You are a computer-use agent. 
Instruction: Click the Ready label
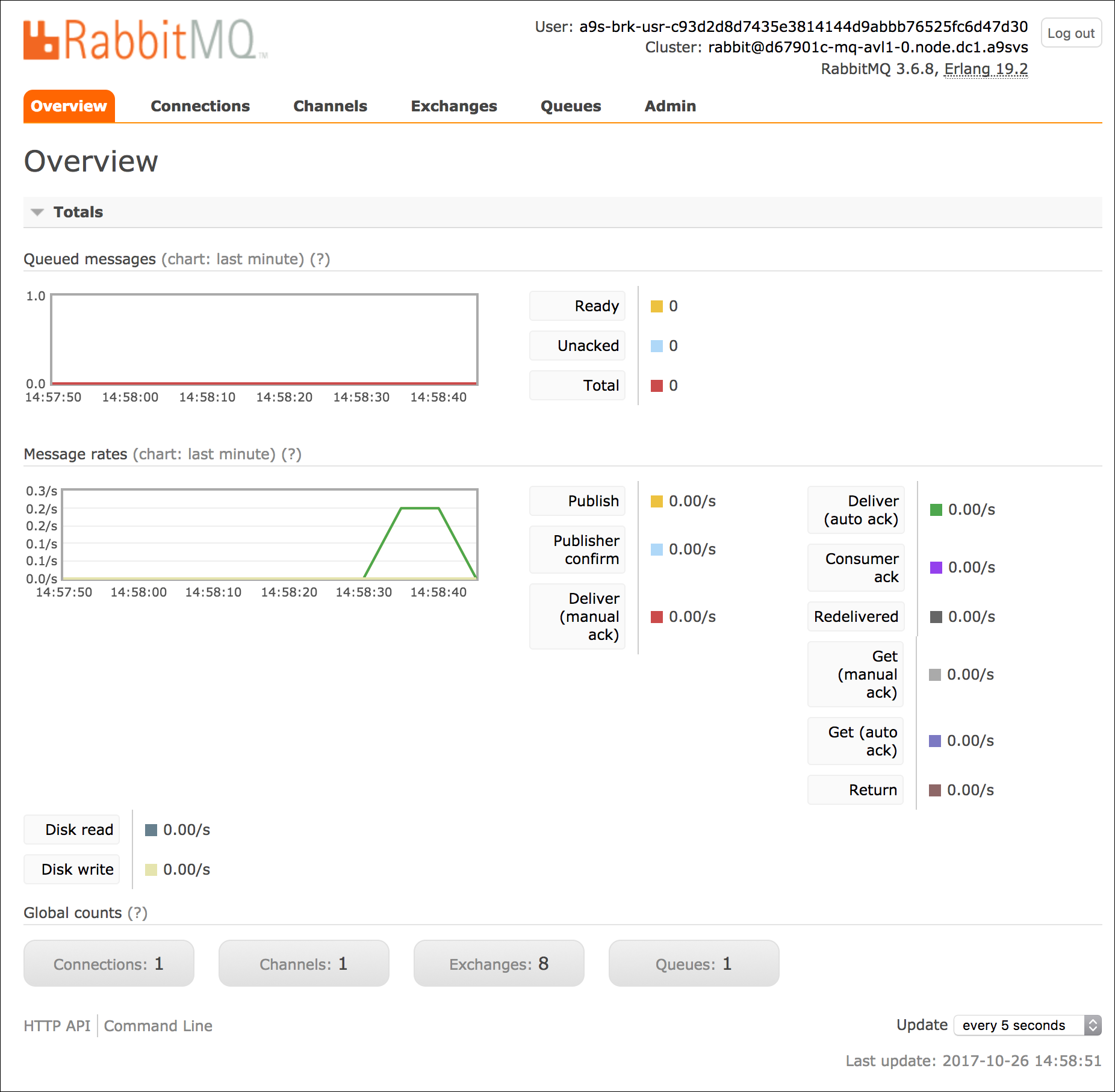(x=577, y=306)
